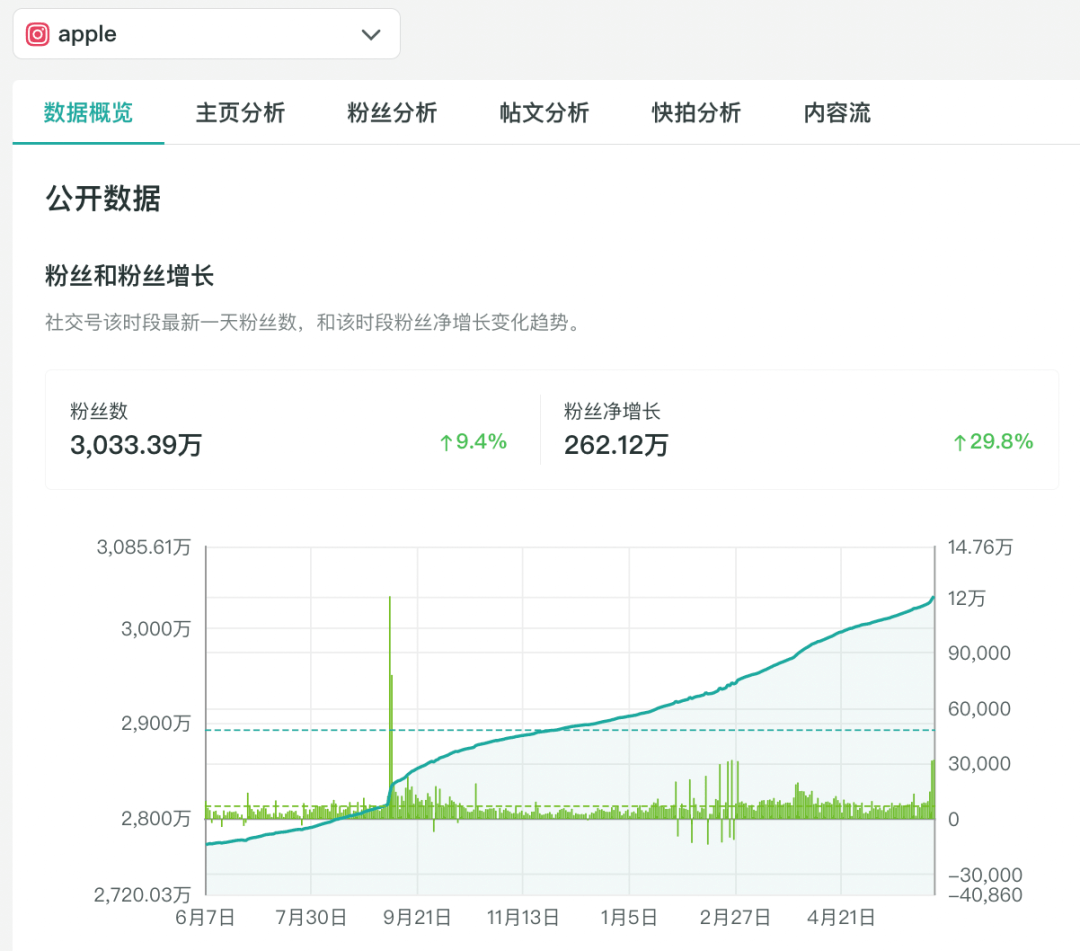This screenshot has width=1080, height=951.
Task: Open the 主页分析 tab
Action: pyautogui.click(x=240, y=113)
